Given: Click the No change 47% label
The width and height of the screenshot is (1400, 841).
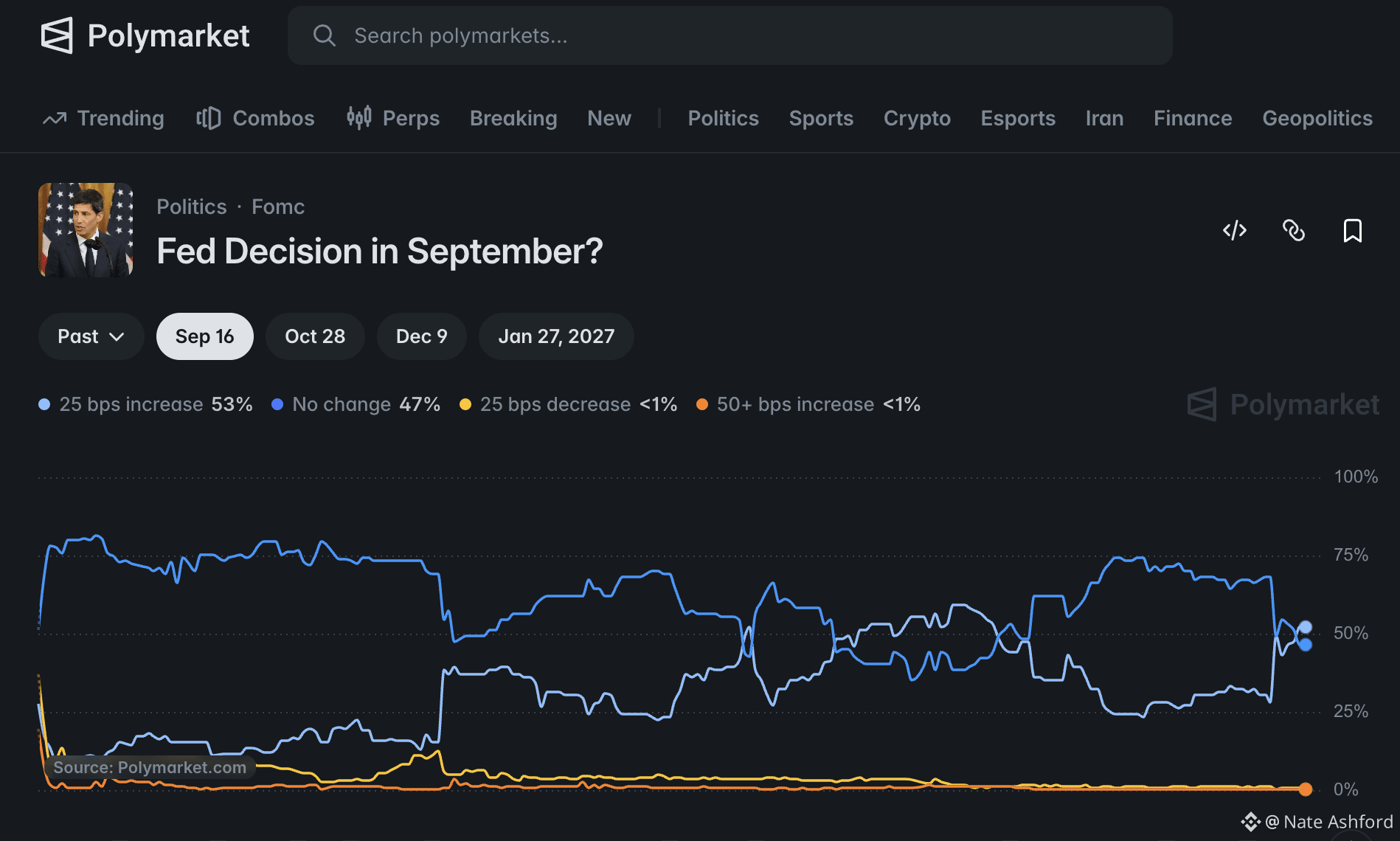Looking at the screenshot, I should tap(366, 404).
